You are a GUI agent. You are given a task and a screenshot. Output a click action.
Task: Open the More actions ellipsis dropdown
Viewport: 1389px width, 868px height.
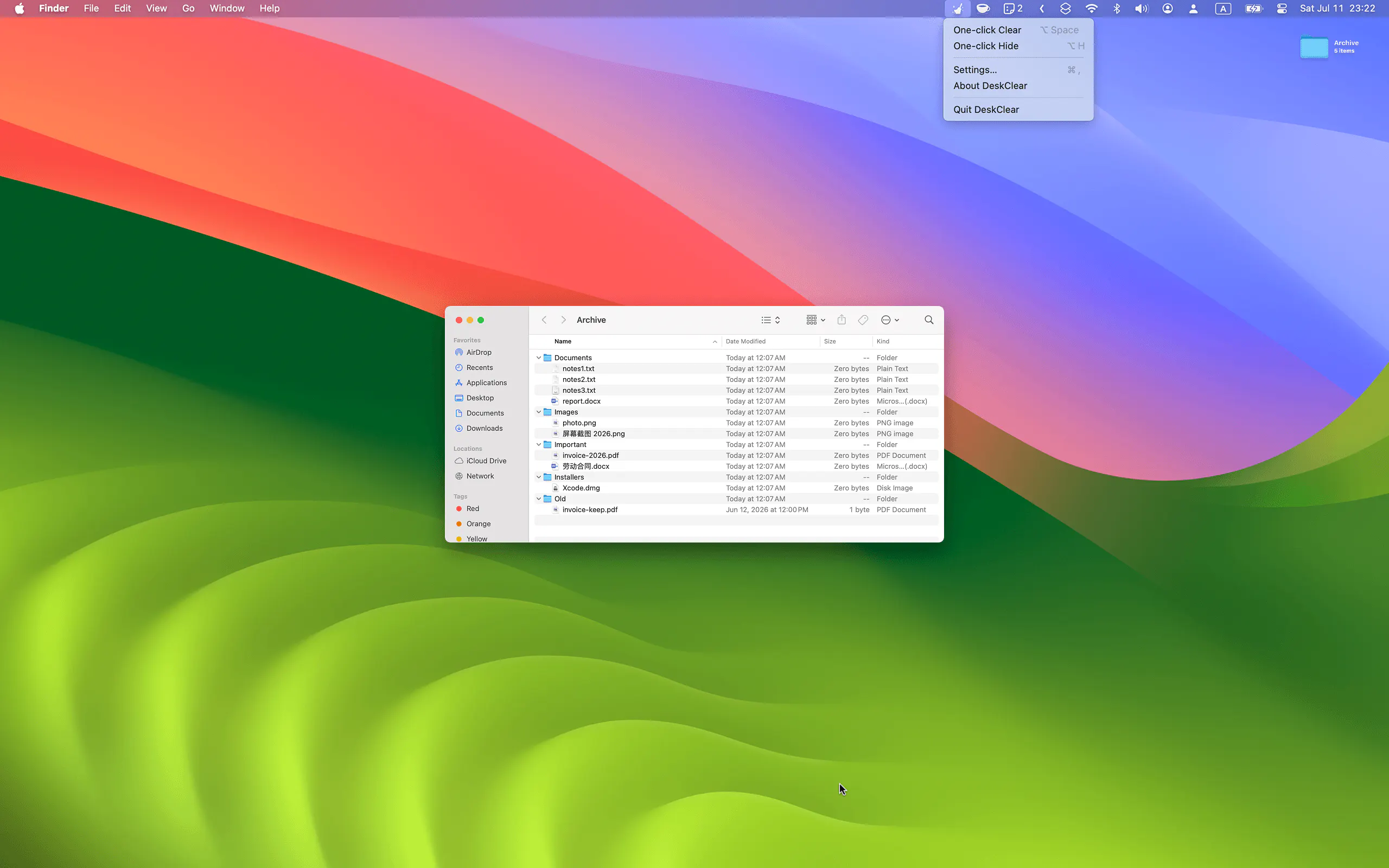[x=890, y=320]
